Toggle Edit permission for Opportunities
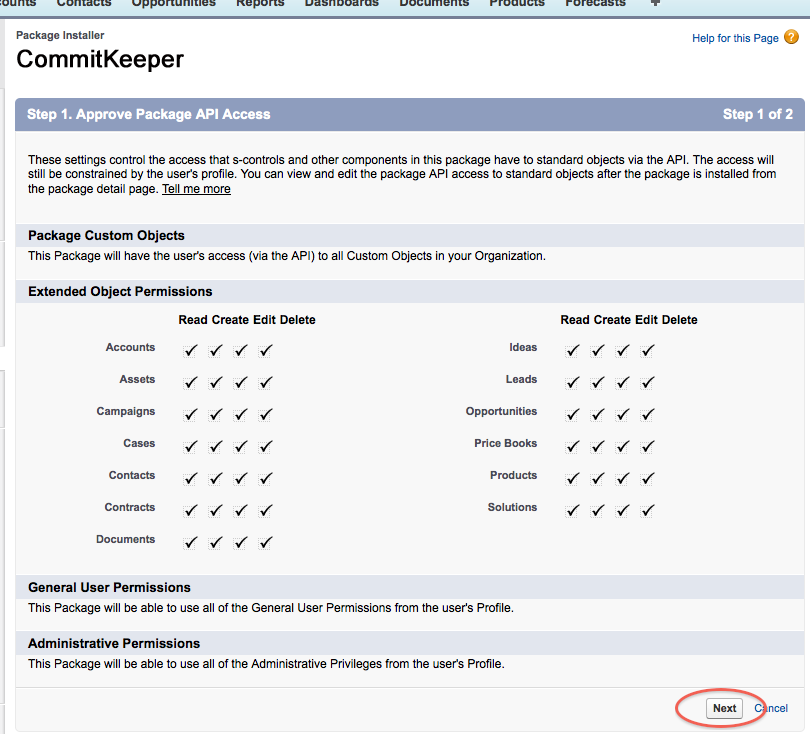 click(x=622, y=414)
